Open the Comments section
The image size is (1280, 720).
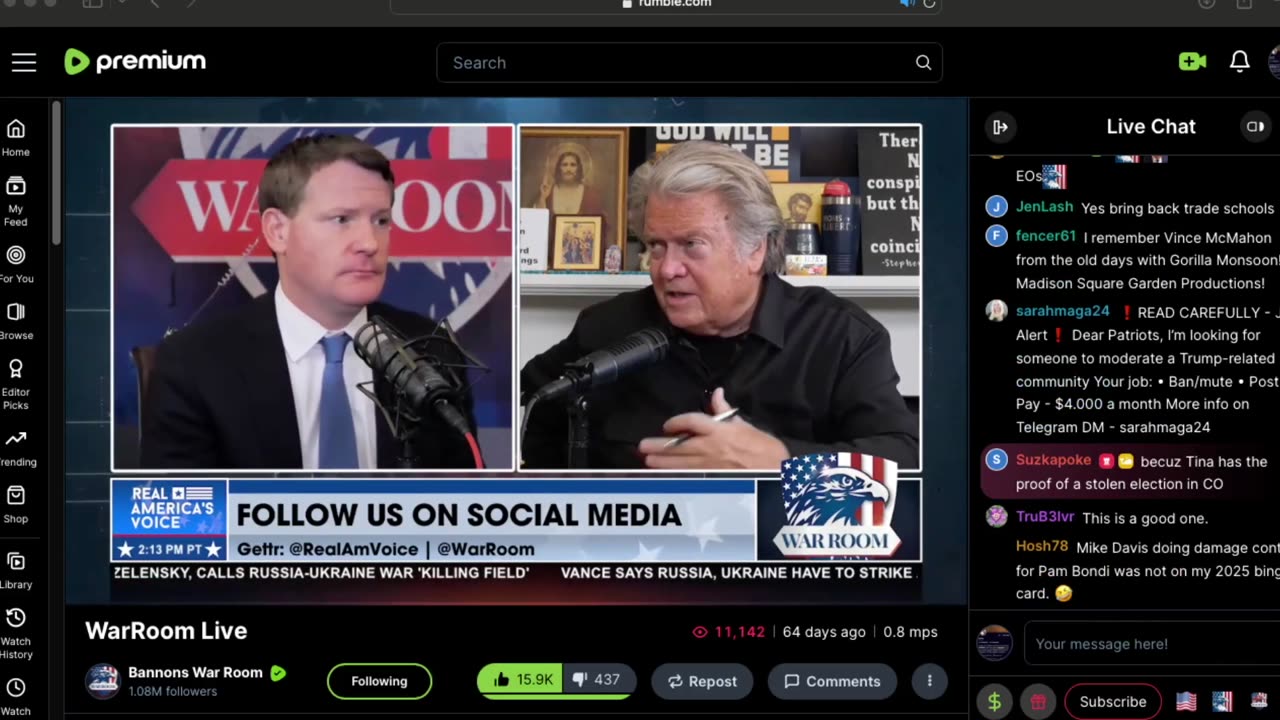coord(832,681)
